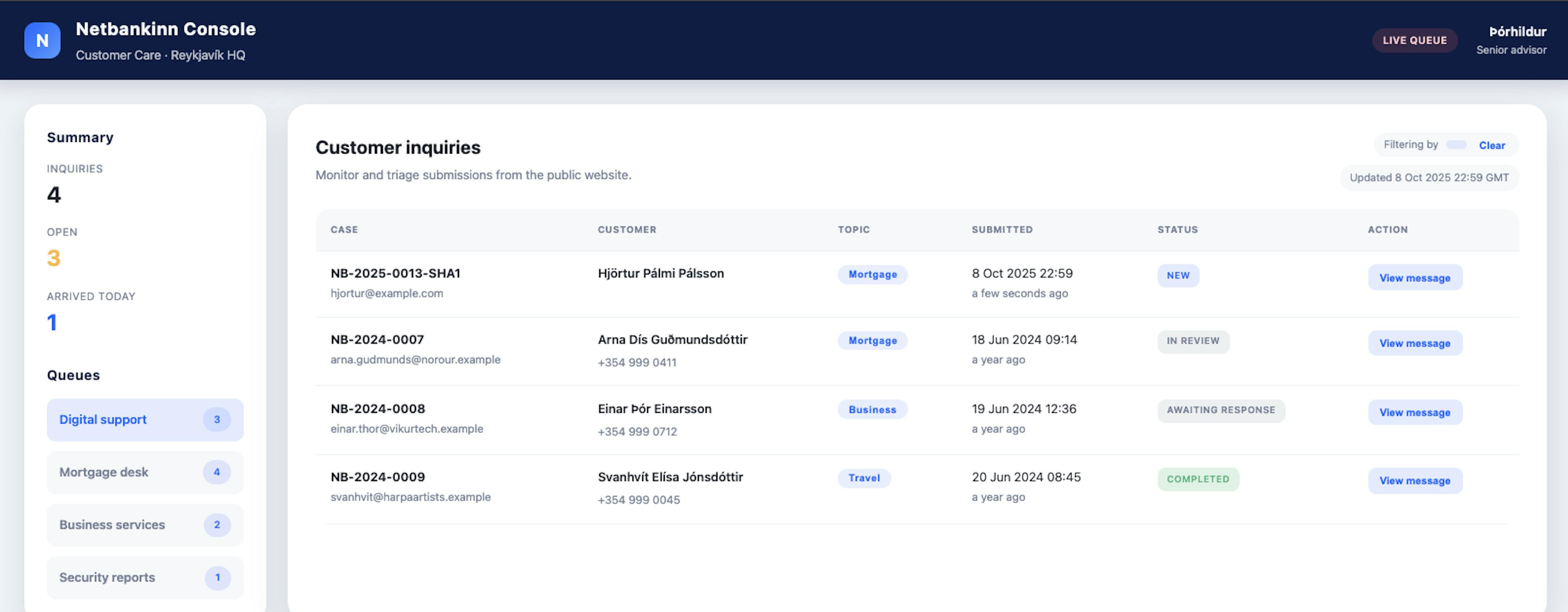This screenshot has height=612, width=1568.
Task: Click the Business topic tag
Action: (x=872, y=410)
